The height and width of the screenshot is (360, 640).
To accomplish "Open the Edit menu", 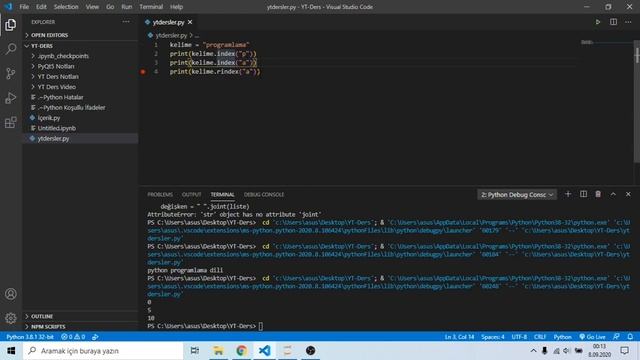I will click(41, 7).
